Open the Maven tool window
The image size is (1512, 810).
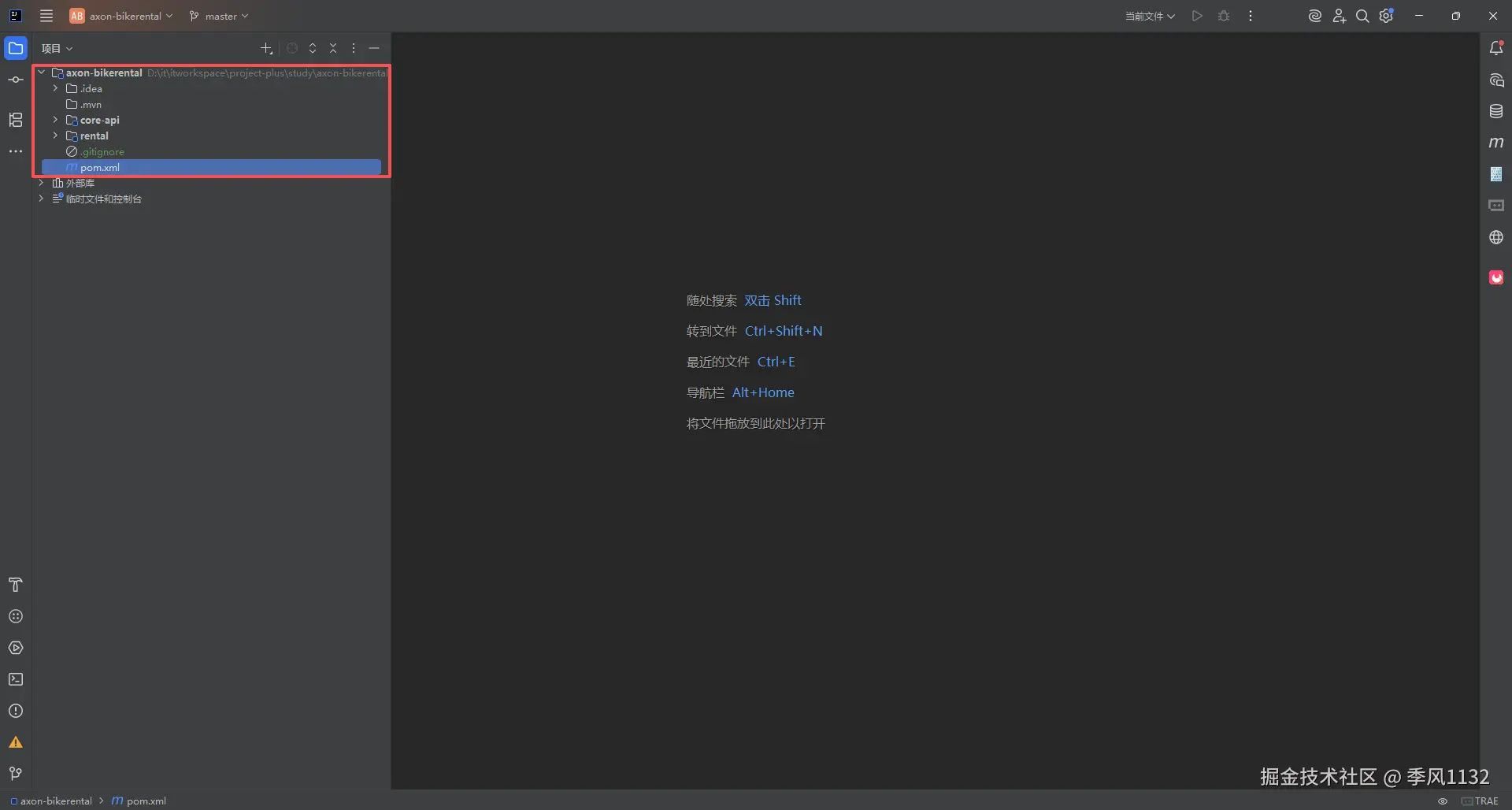click(x=1496, y=143)
